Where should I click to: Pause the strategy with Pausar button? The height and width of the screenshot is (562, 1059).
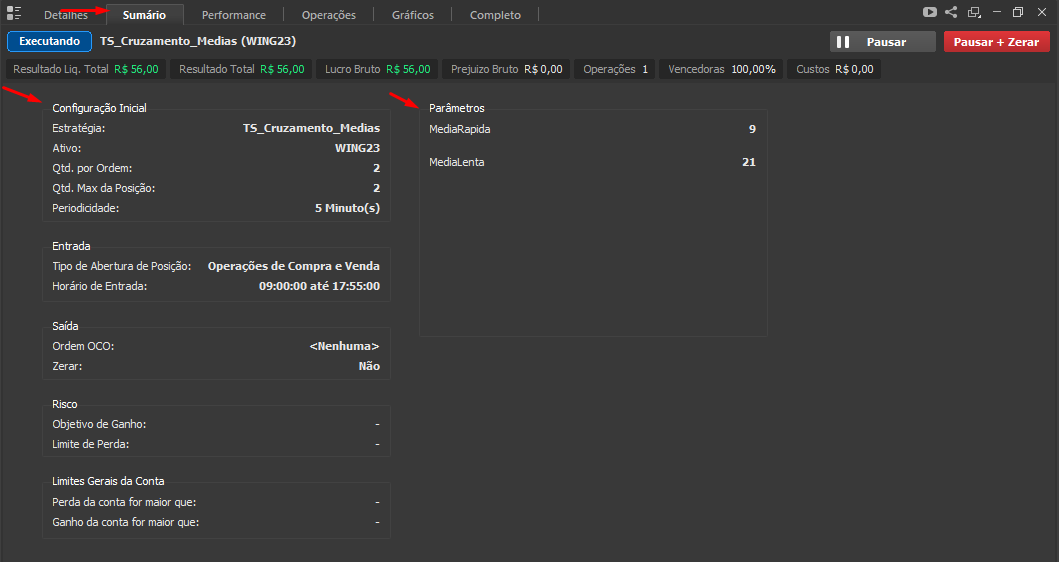click(x=883, y=42)
